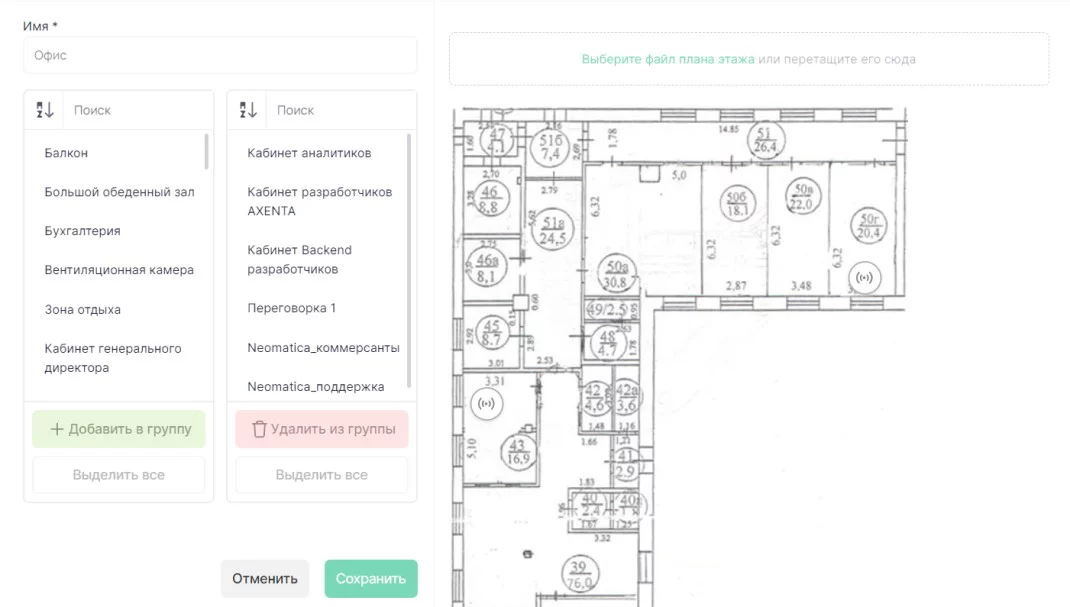Click Удалить из группы button

[x=322, y=429]
